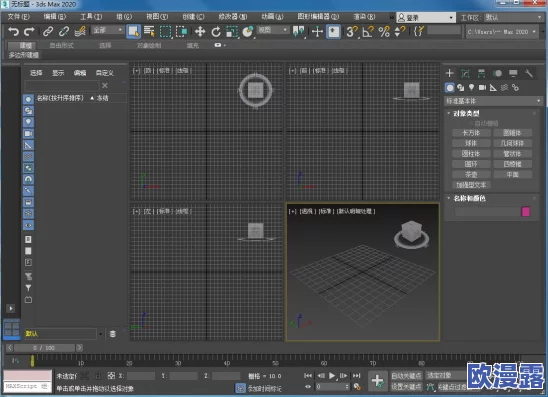Click the 茶壶 teapot button
Viewport: 548px width, 397px height.
tap(471, 174)
